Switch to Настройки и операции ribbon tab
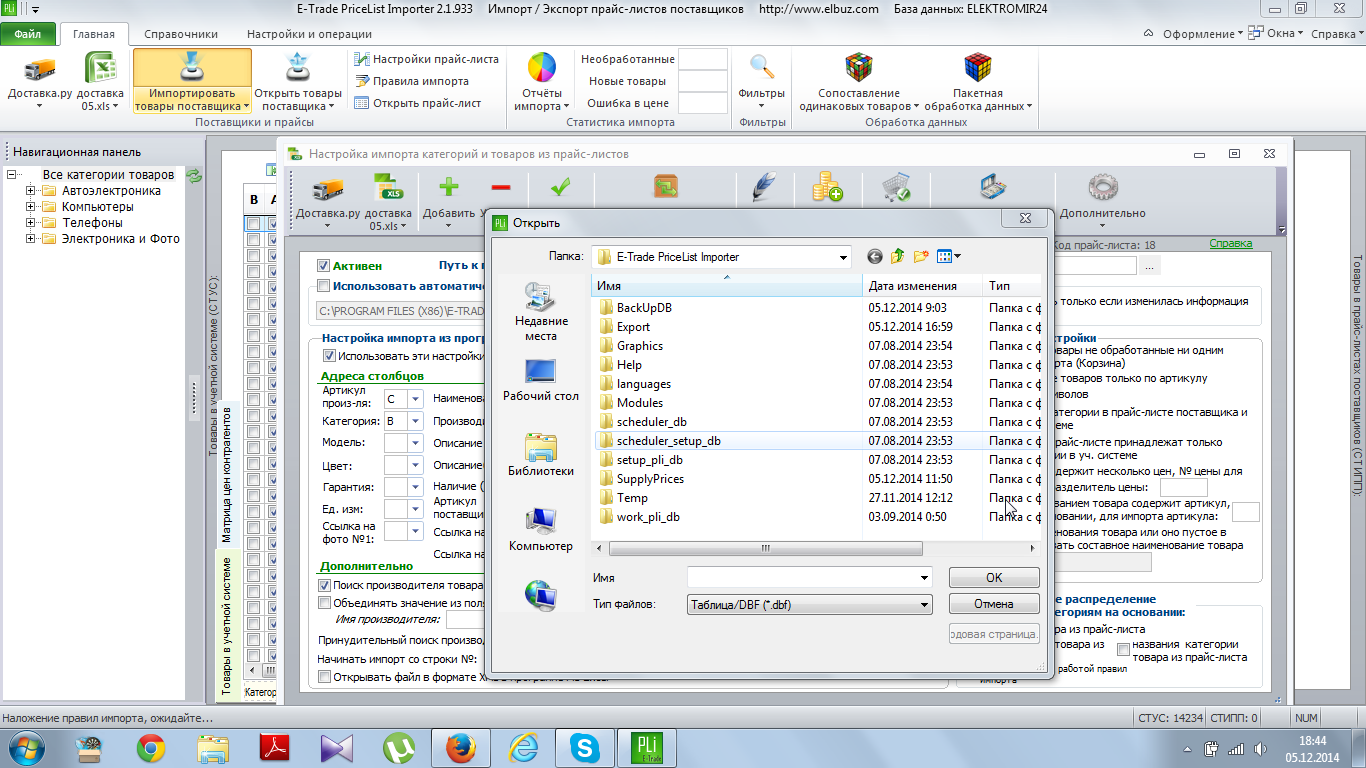The width and height of the screenshot is (1366, 768). pos(309,34)
